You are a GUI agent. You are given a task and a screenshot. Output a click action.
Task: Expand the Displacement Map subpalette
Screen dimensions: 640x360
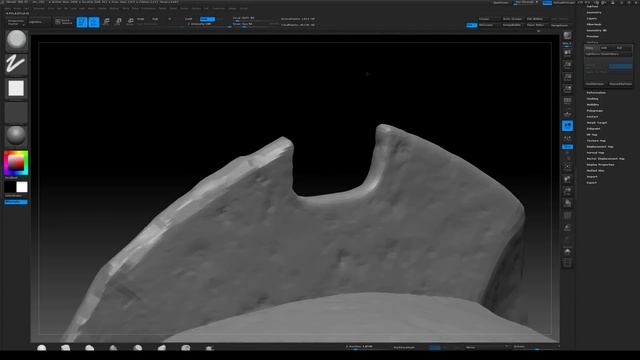pos(600,147)
